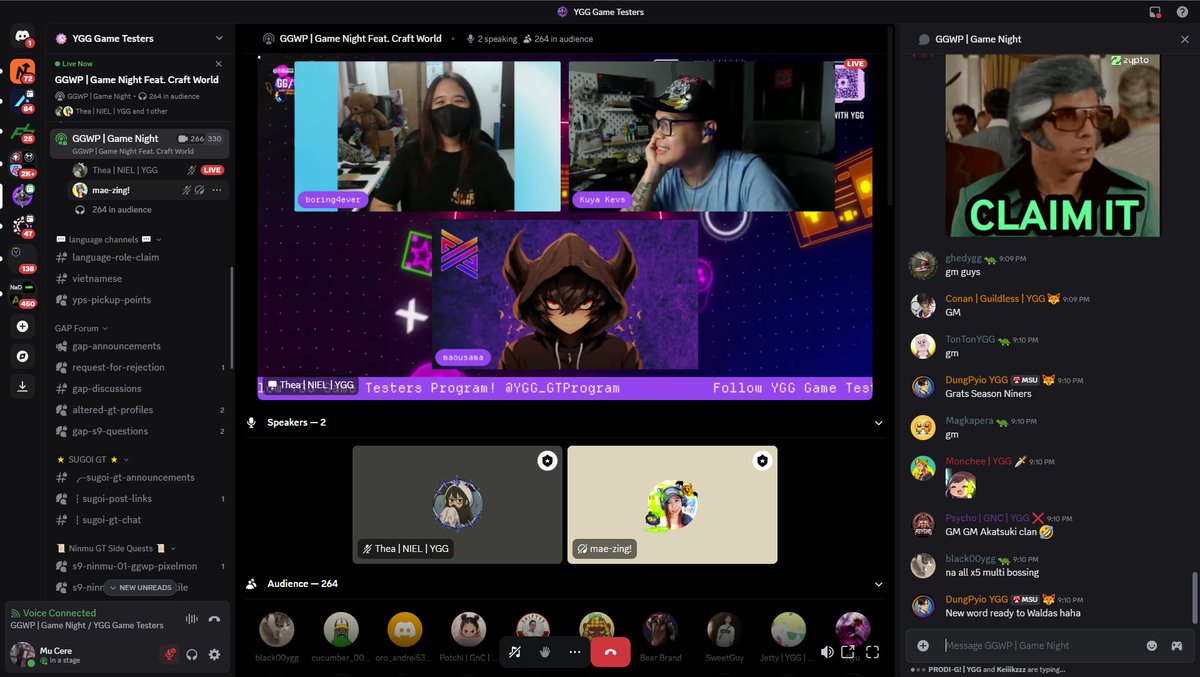
Task: Click the plus attach button in chat
Action: pos(923,646)
